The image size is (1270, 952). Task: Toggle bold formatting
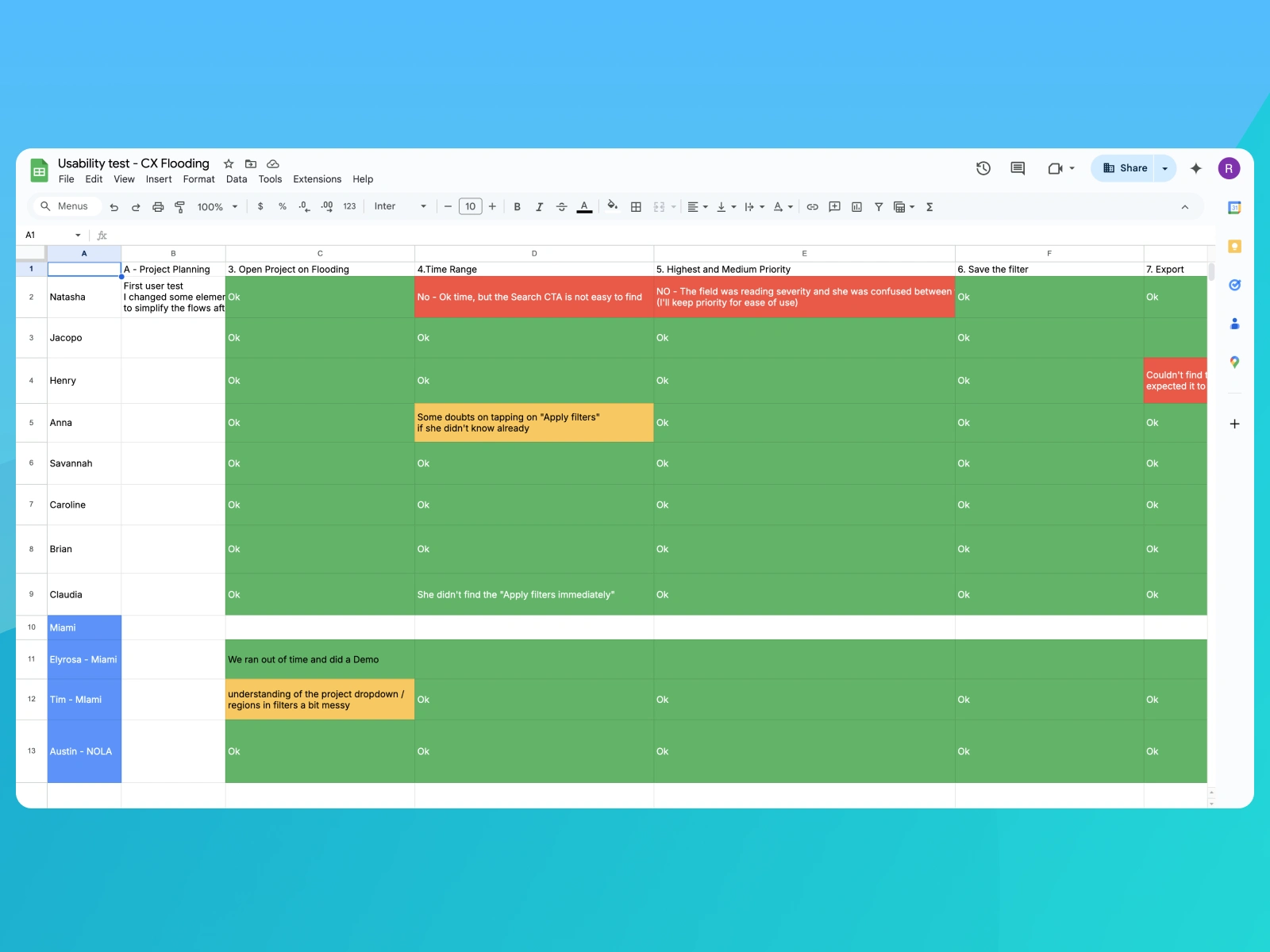pyautogui.click(x=518, y=206)
